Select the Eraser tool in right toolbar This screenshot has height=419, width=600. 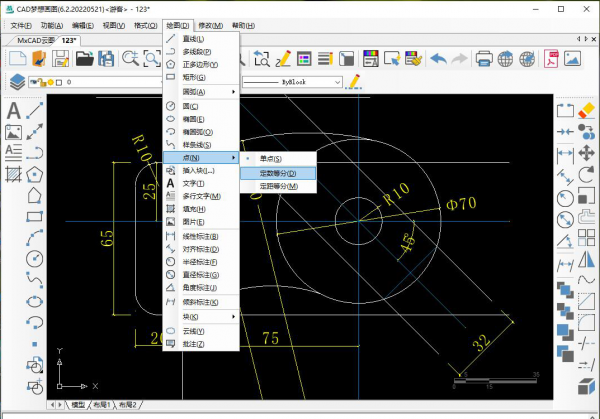pyautogui.click(x=586, y=111)
